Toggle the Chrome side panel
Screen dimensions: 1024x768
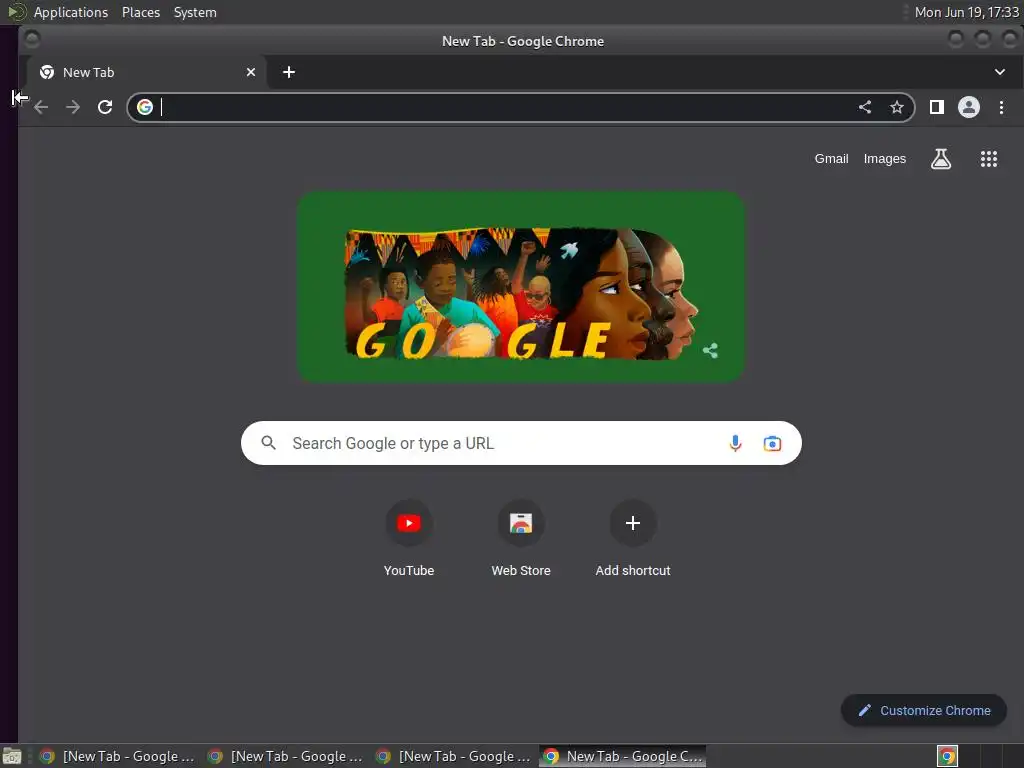click(936, 107)
